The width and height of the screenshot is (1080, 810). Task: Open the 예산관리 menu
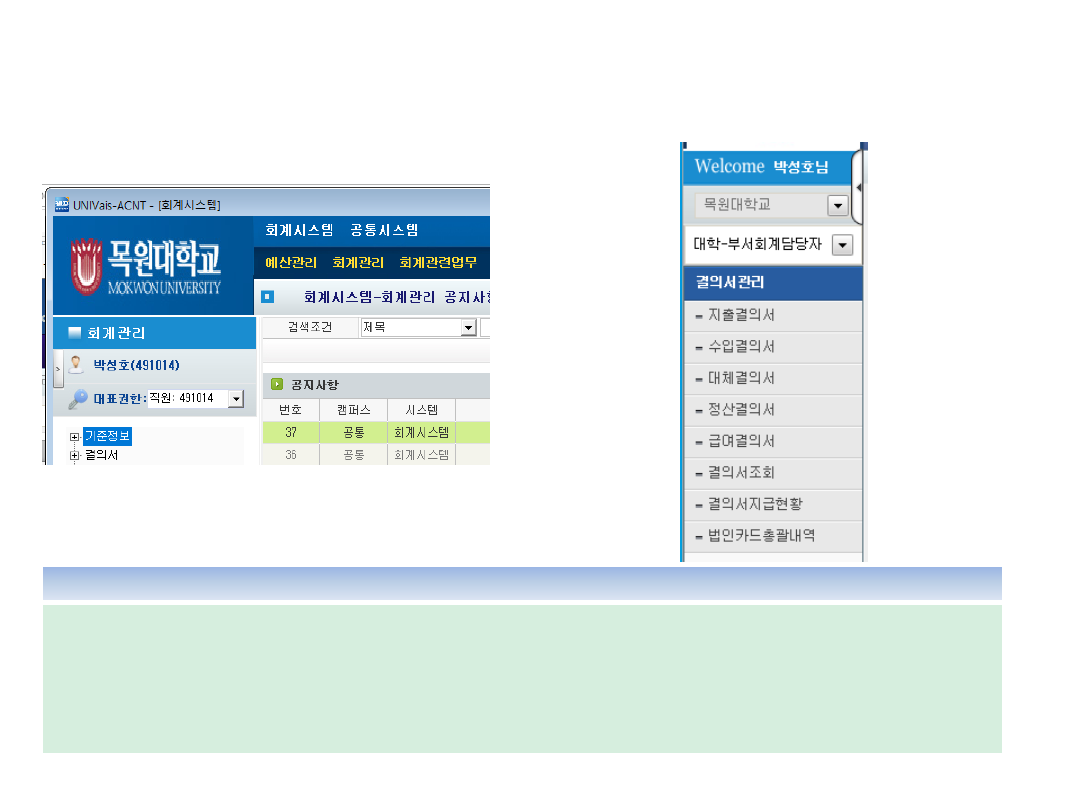tap(291, 263)
